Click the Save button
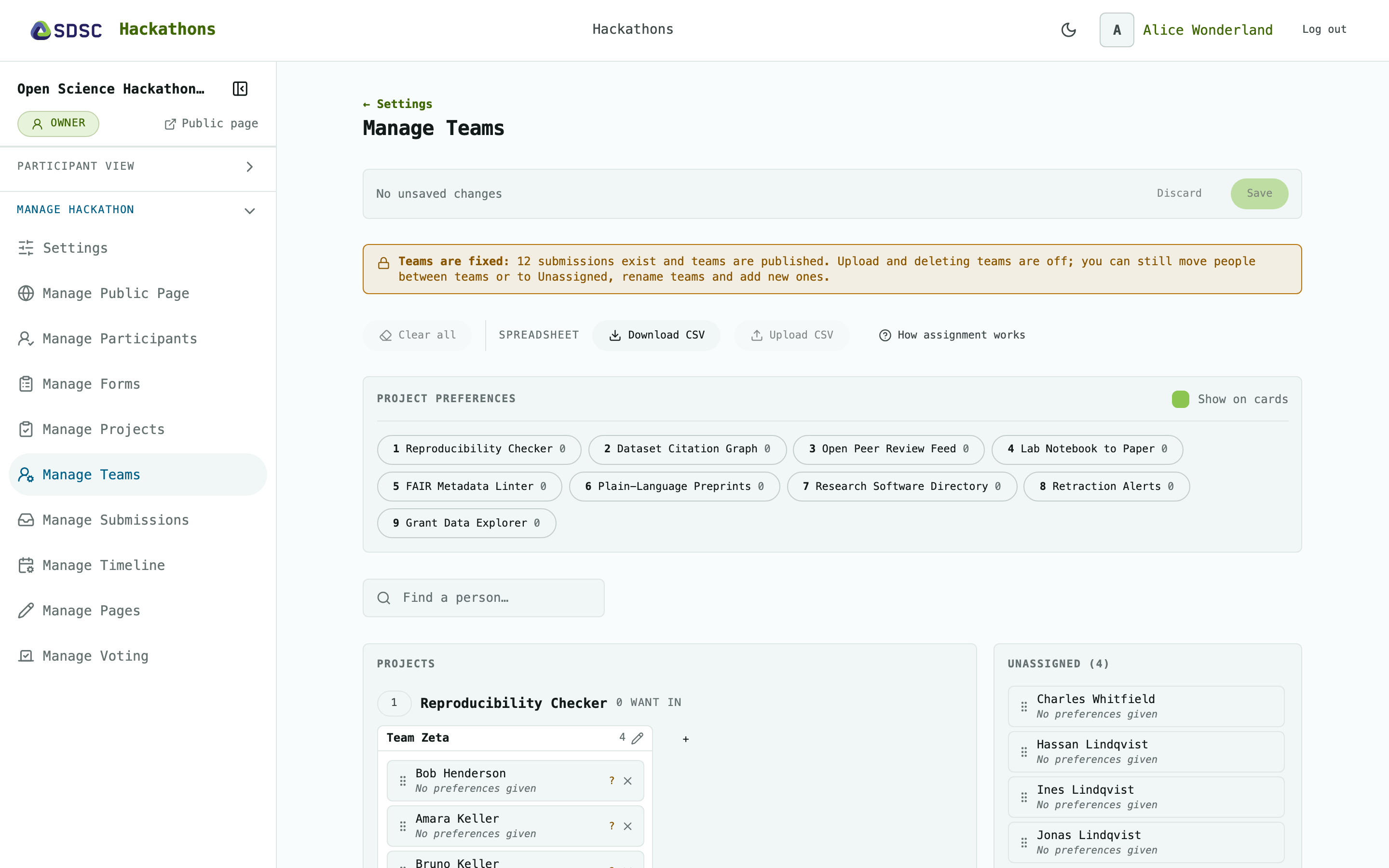Image resolution: width=1389 pixels, height=868 pixels. pyautogui.click(x=1259, y=194)
